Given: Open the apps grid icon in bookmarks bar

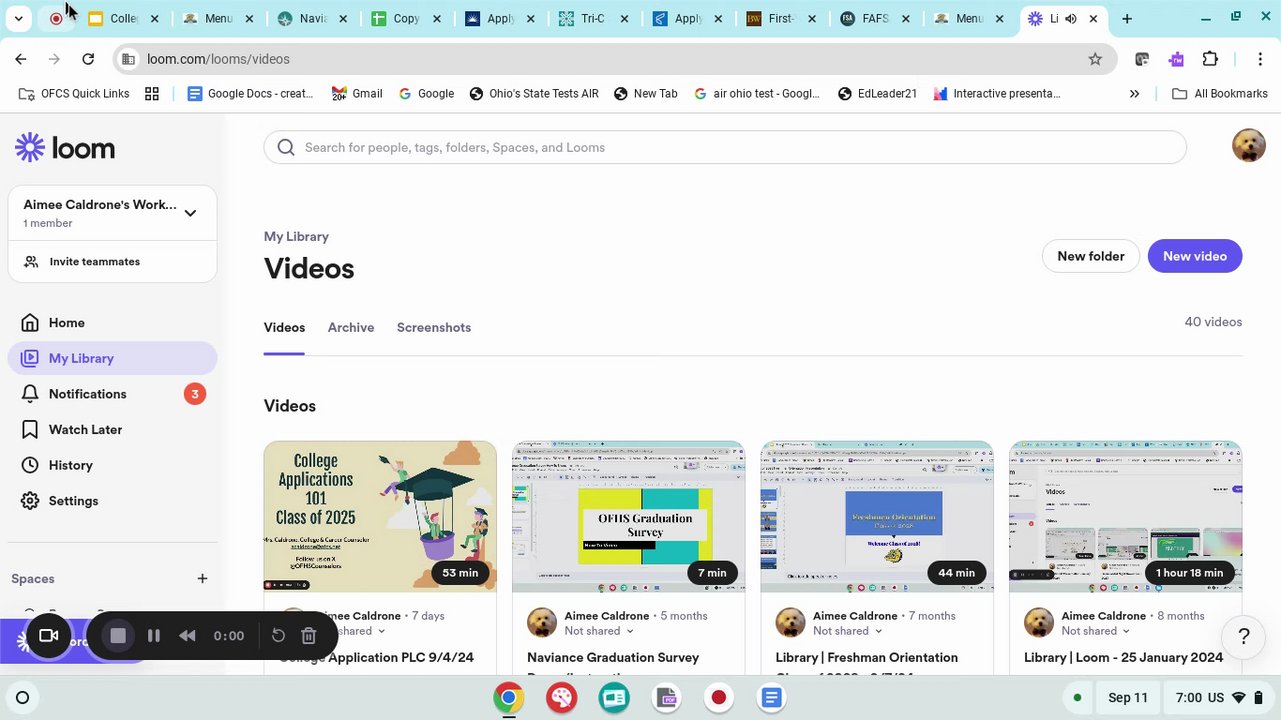Looking at the screenshot, I should coord(152,93).
